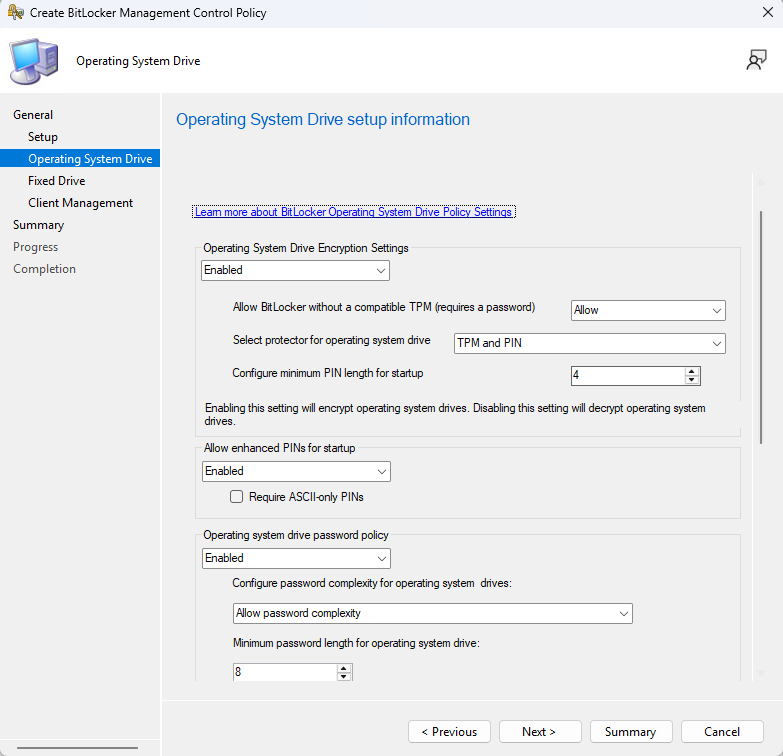This screenshot has height=756, width=783.
Task: Open Learn more about BitLocker OS Drive link
Action: (354, 212)
